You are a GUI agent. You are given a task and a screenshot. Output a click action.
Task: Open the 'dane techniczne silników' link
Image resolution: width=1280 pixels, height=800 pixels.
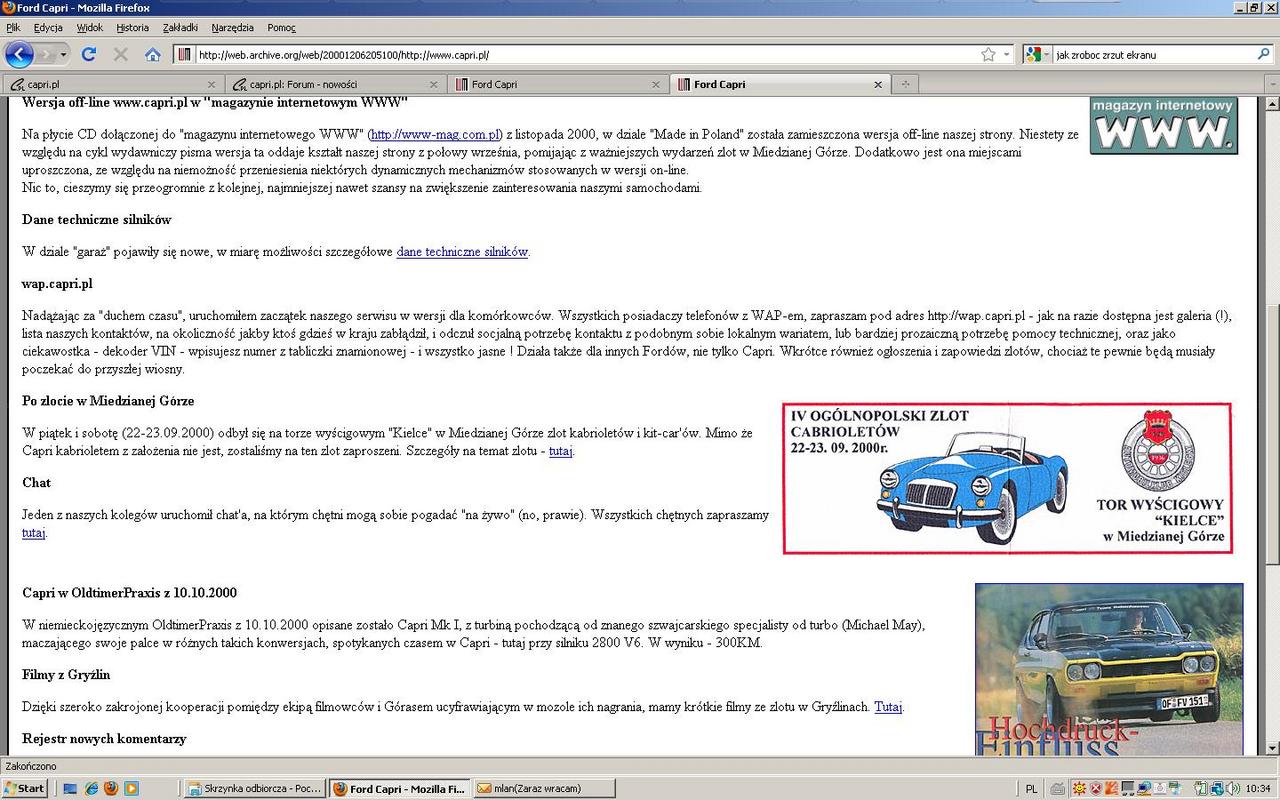462,252
